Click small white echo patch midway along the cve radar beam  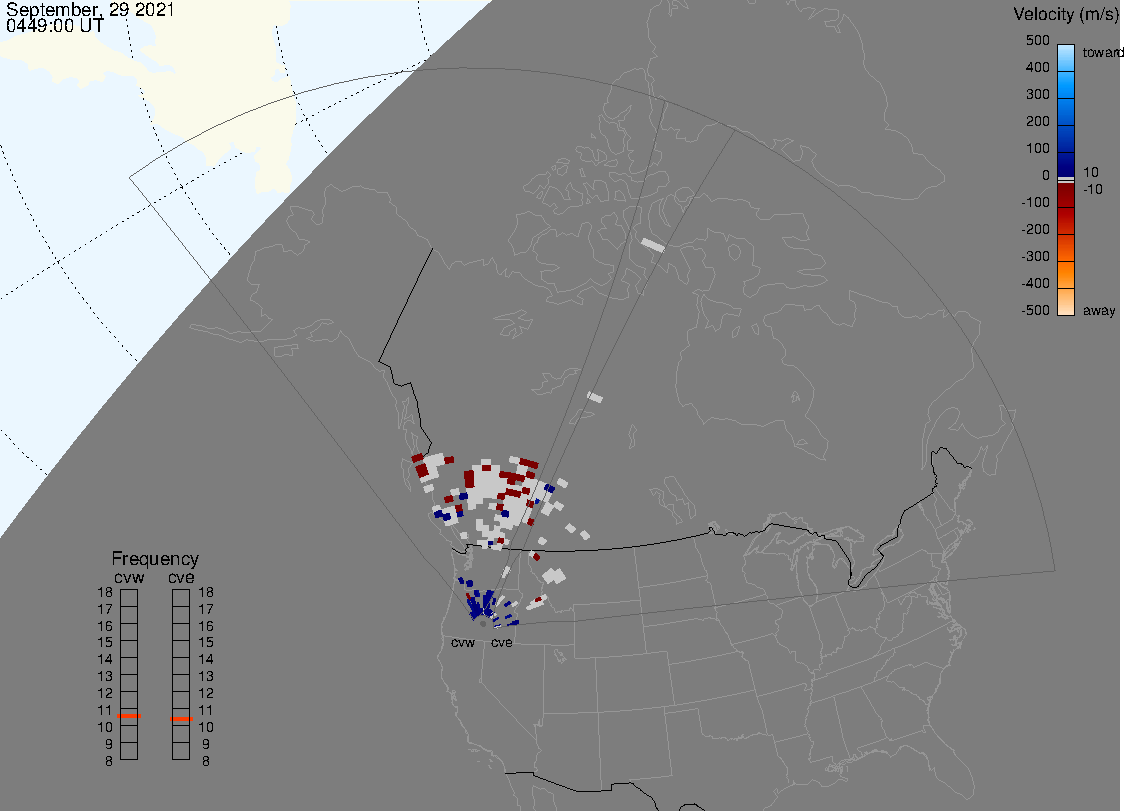click(594, 397)
